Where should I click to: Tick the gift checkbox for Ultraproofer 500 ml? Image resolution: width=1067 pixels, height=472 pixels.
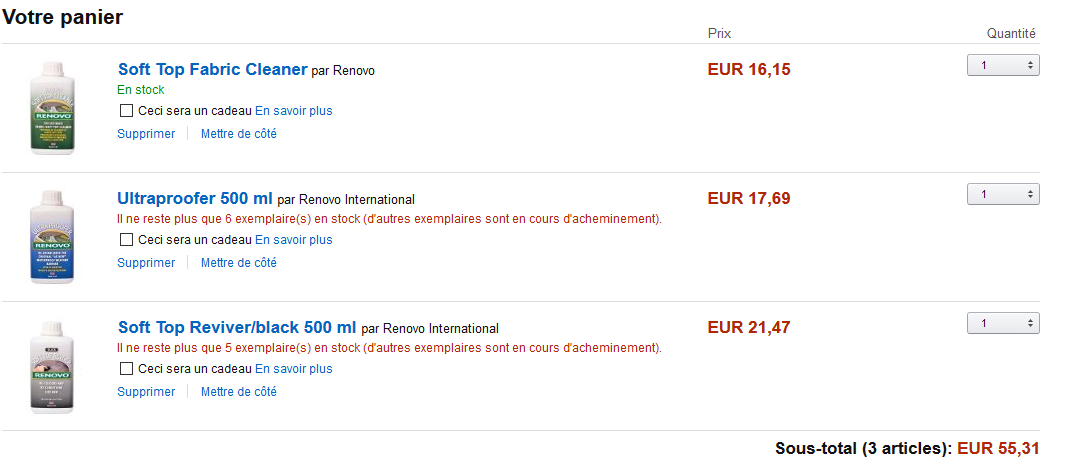[126, 239]
